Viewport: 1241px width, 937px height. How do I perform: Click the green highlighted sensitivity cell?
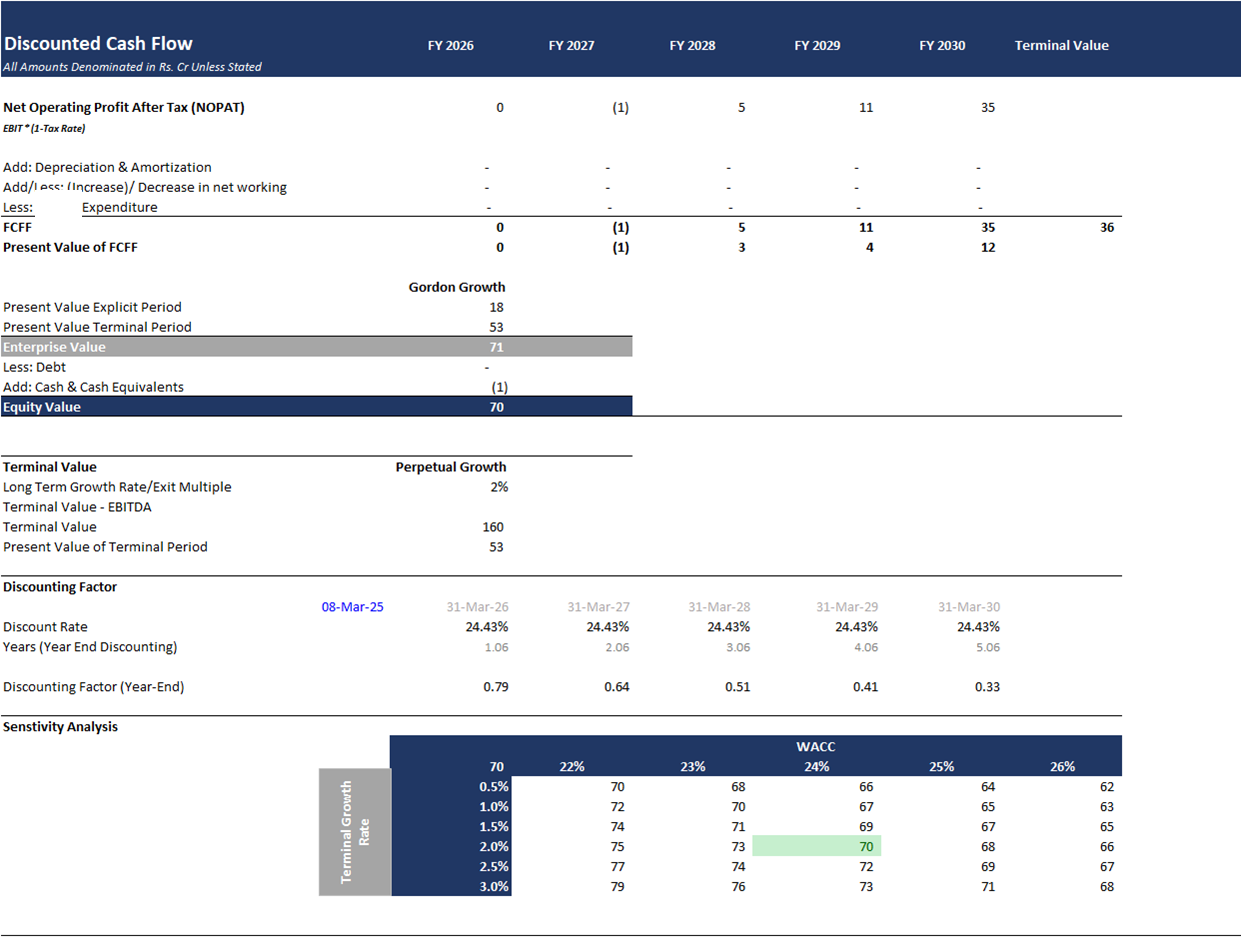[816, 847]
